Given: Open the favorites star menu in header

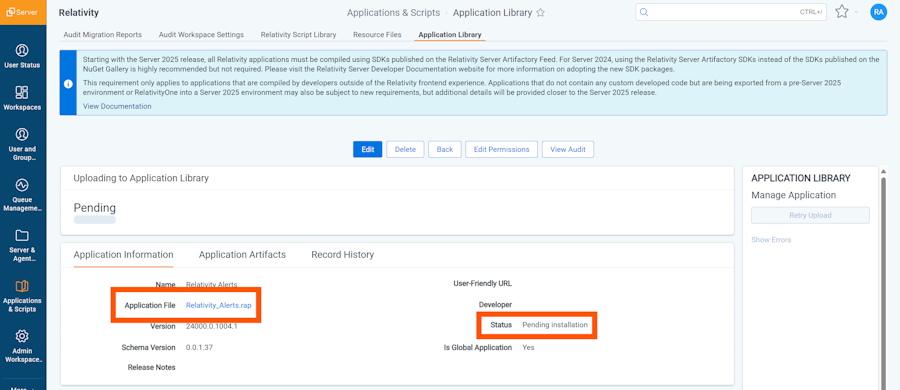Looking at the screenshot, I should [841, 12].
